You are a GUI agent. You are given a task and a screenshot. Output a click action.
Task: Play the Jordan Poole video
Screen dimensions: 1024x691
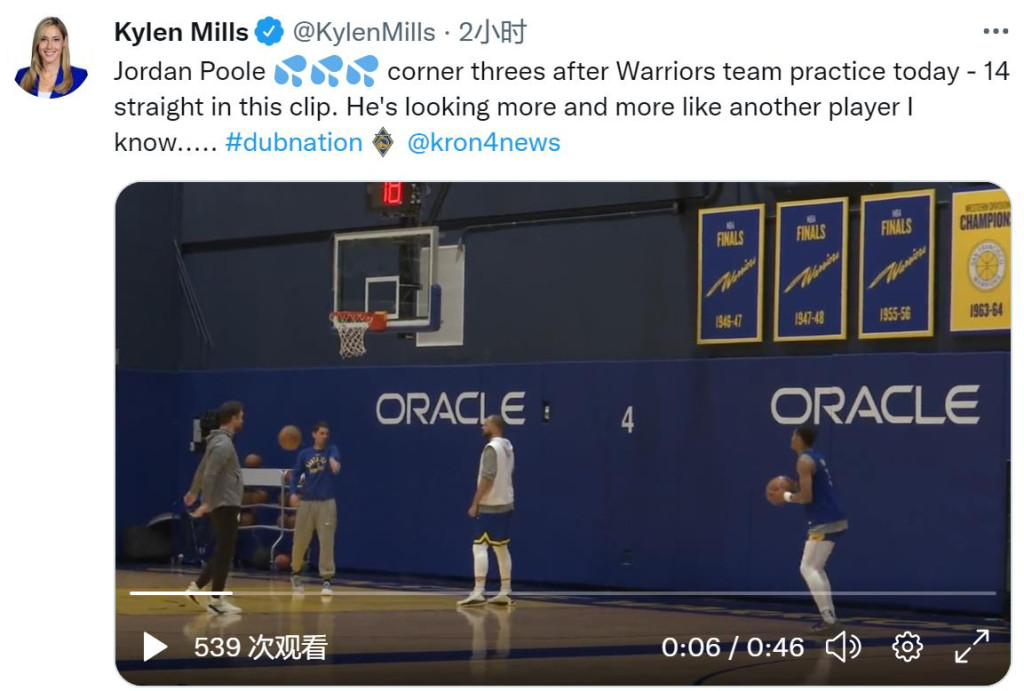click(155, 647)
